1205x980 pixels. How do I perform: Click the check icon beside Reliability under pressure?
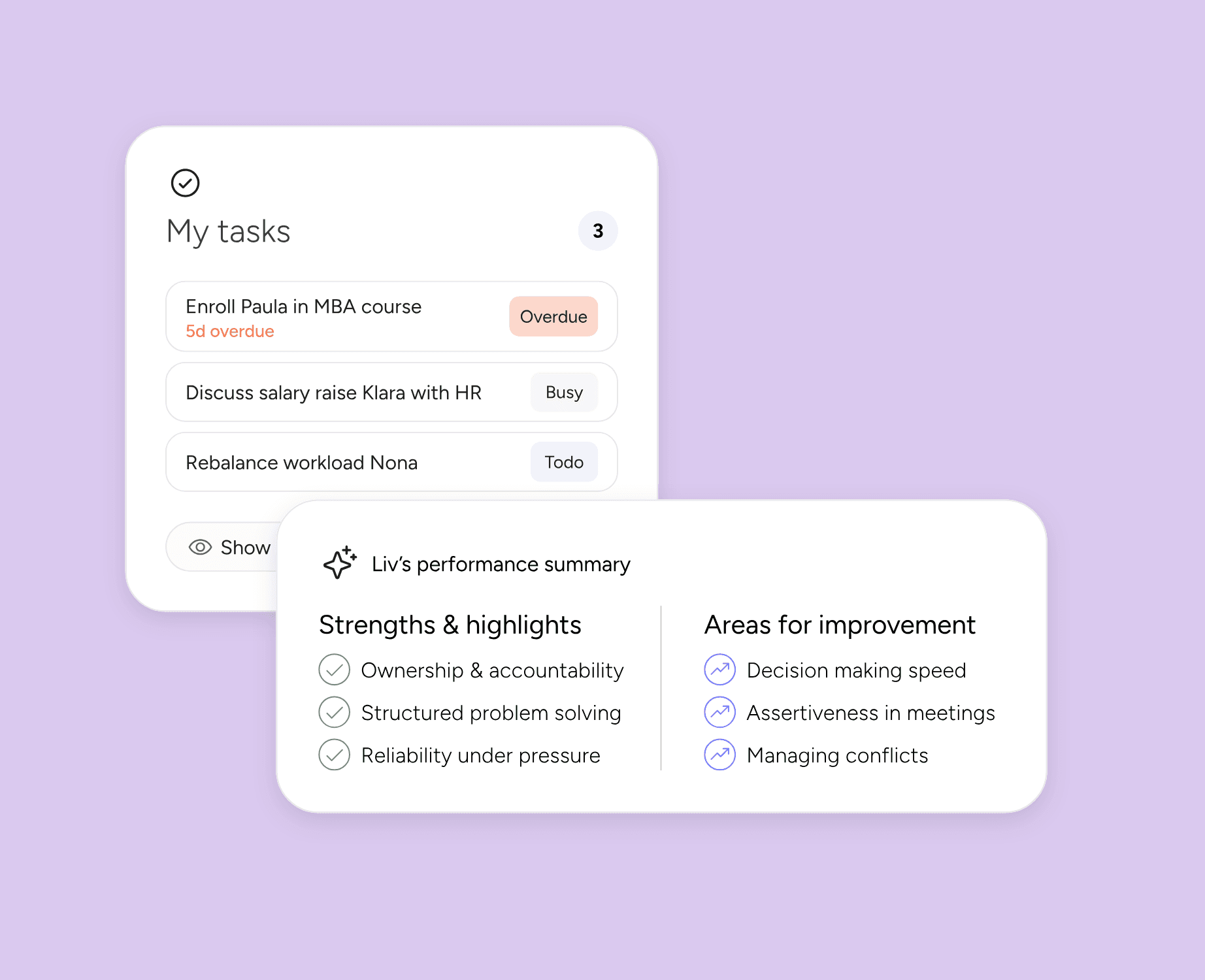[x=335, y=755]
